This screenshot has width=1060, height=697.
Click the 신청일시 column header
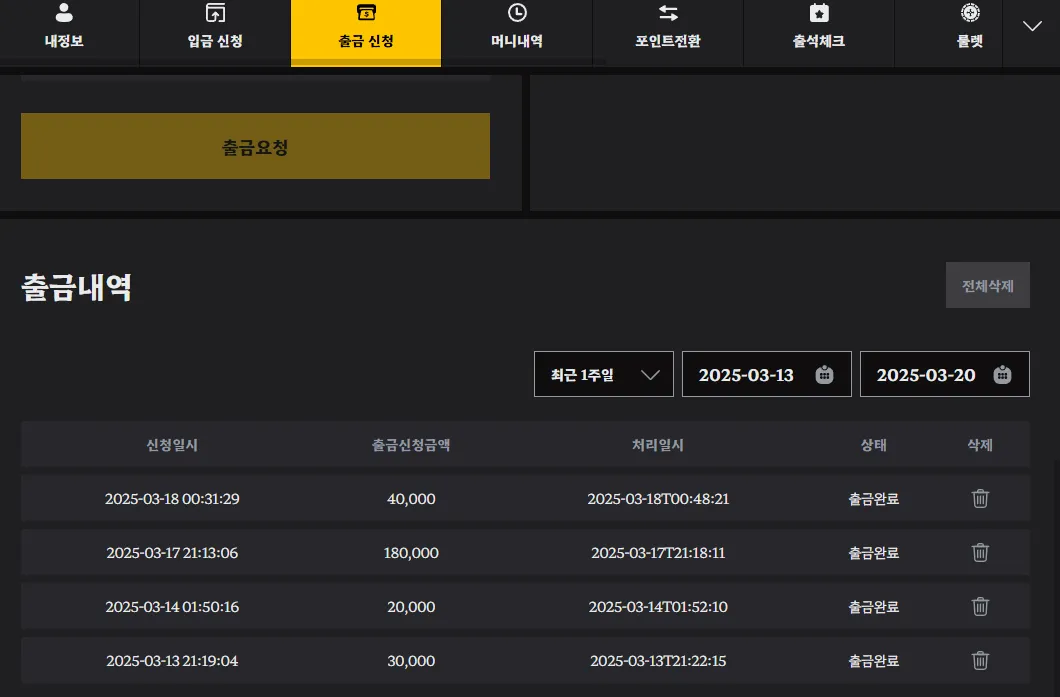[172, 445]
